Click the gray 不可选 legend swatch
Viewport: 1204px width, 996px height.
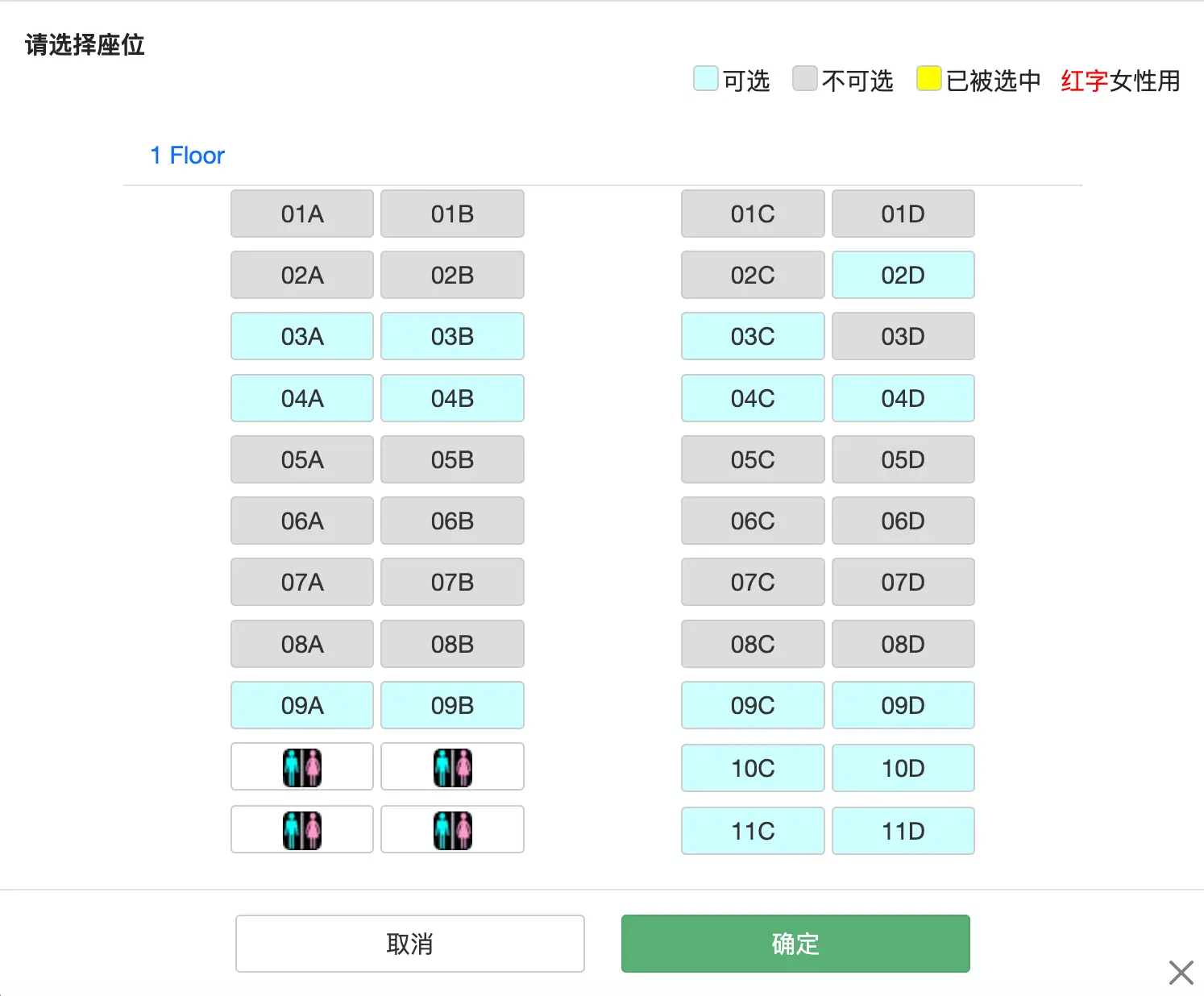pos(805,79)
